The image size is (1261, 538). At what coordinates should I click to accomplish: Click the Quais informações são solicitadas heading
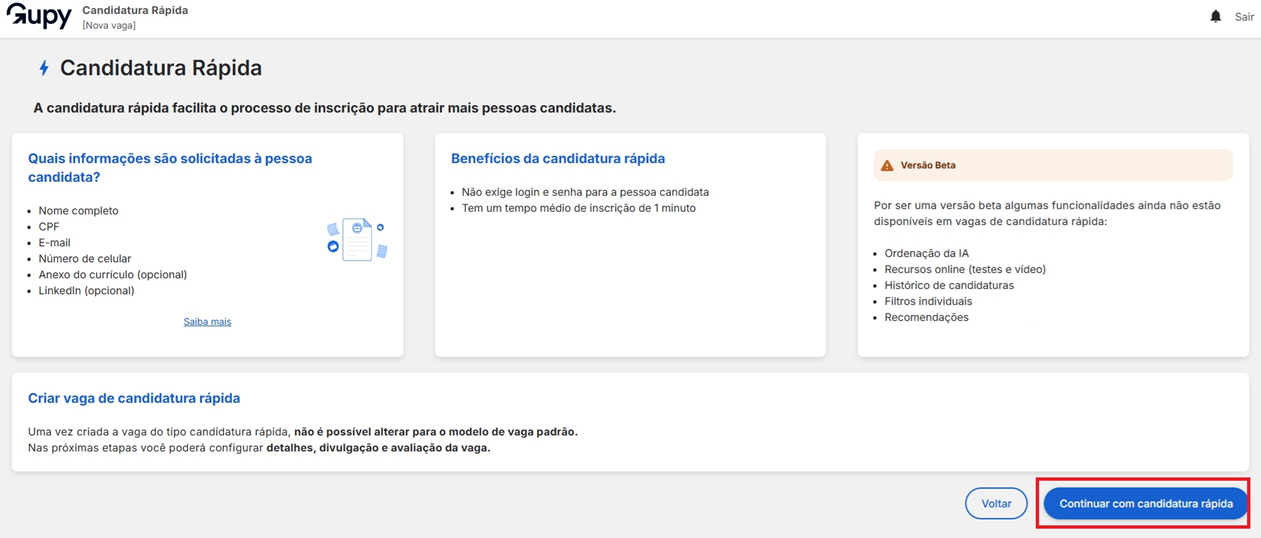[170, 167]
